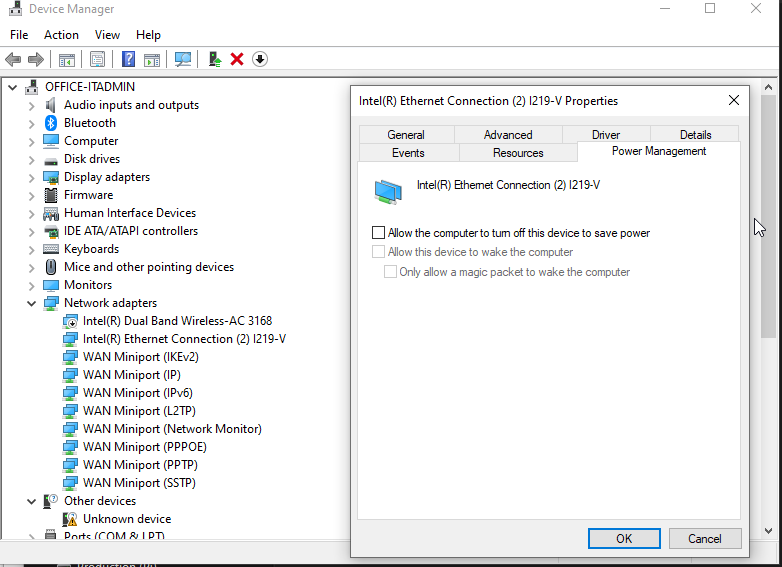Click the Other devices category icon
Image resolution: width=782 pixels, height=567 pixels.
click(50, 501)
